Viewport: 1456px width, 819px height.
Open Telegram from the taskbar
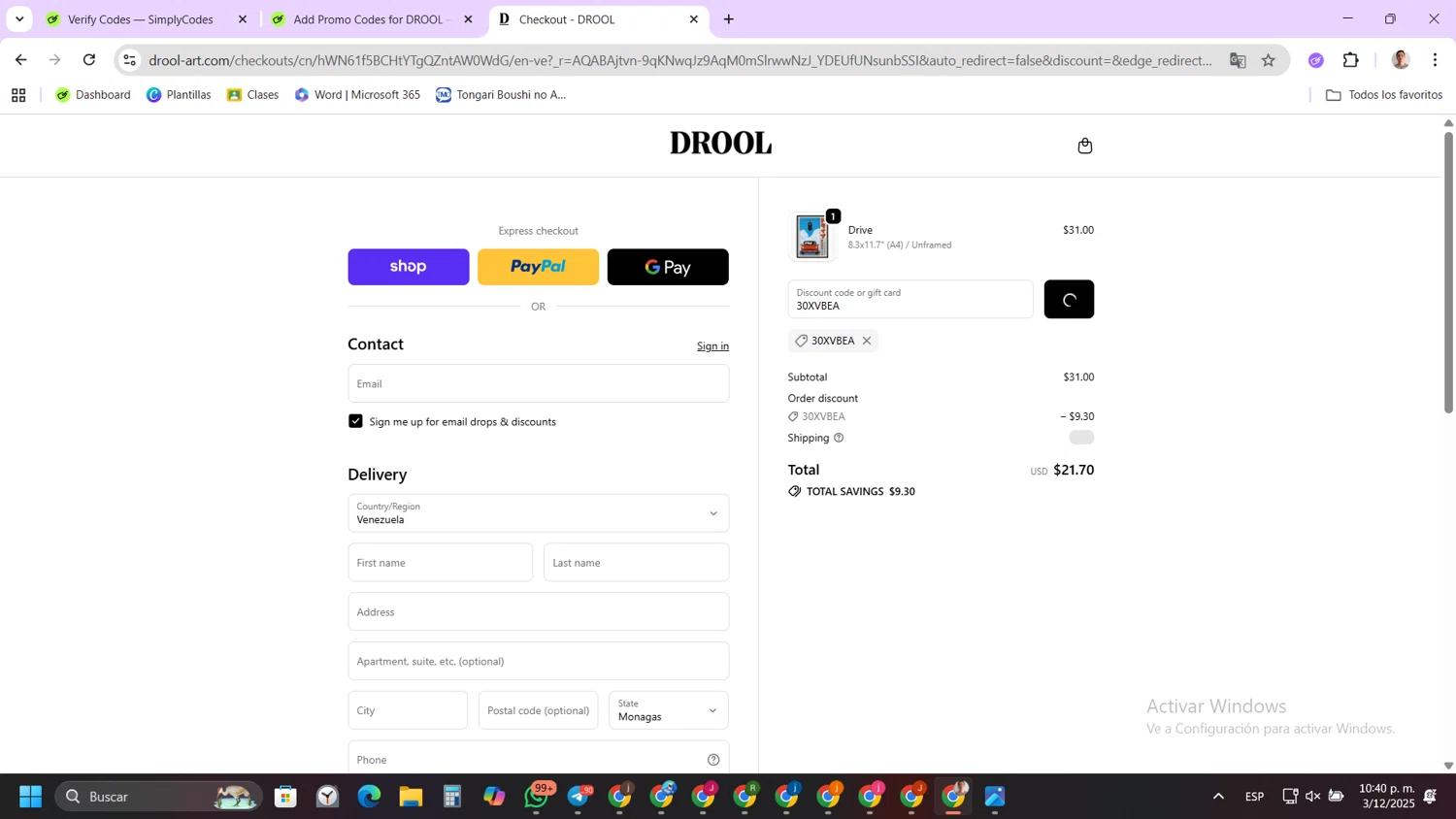579,797
